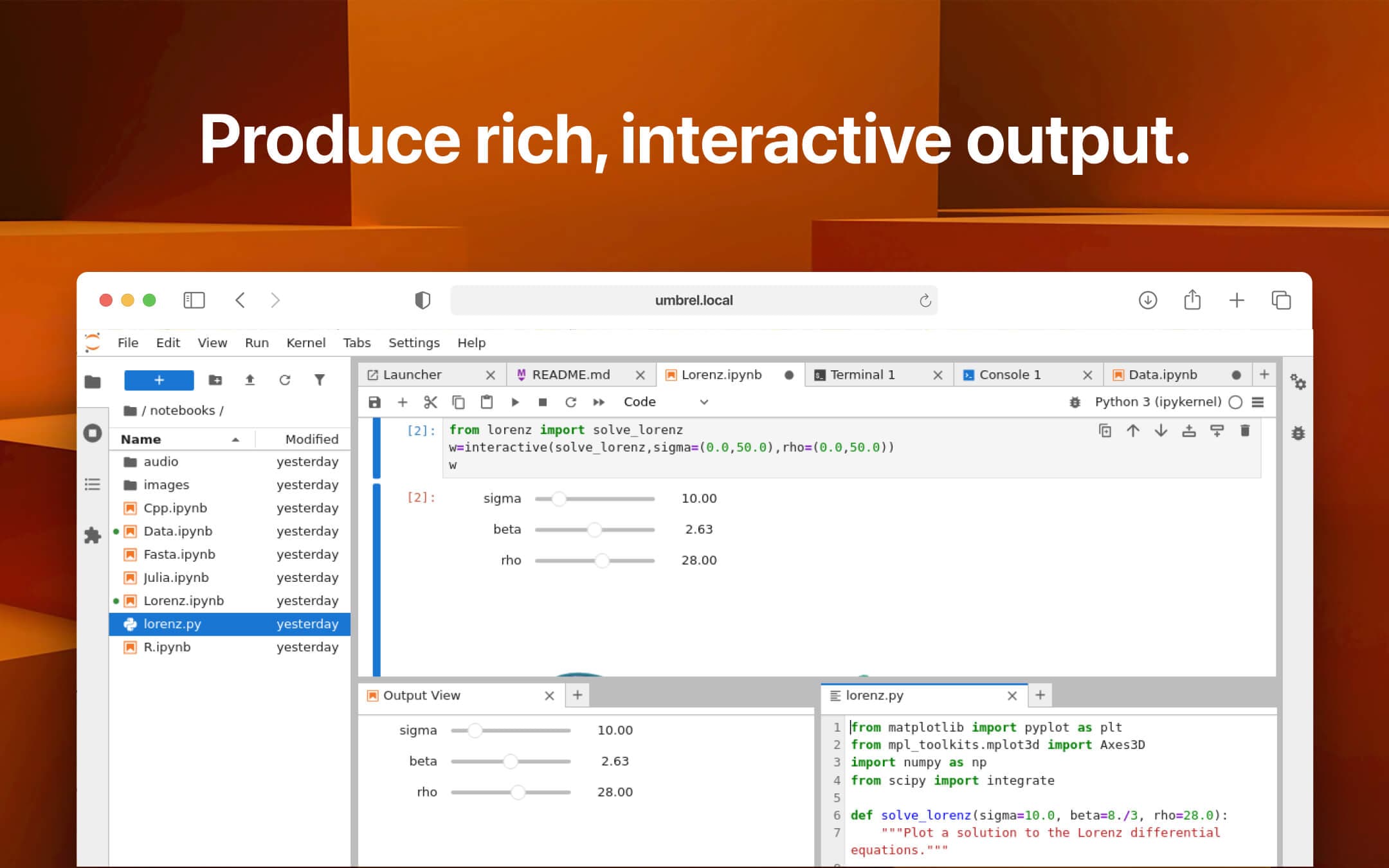
Task: Select the Run cell icon in the toolbar
Action: pyautogui.click(x=515, y=401)
